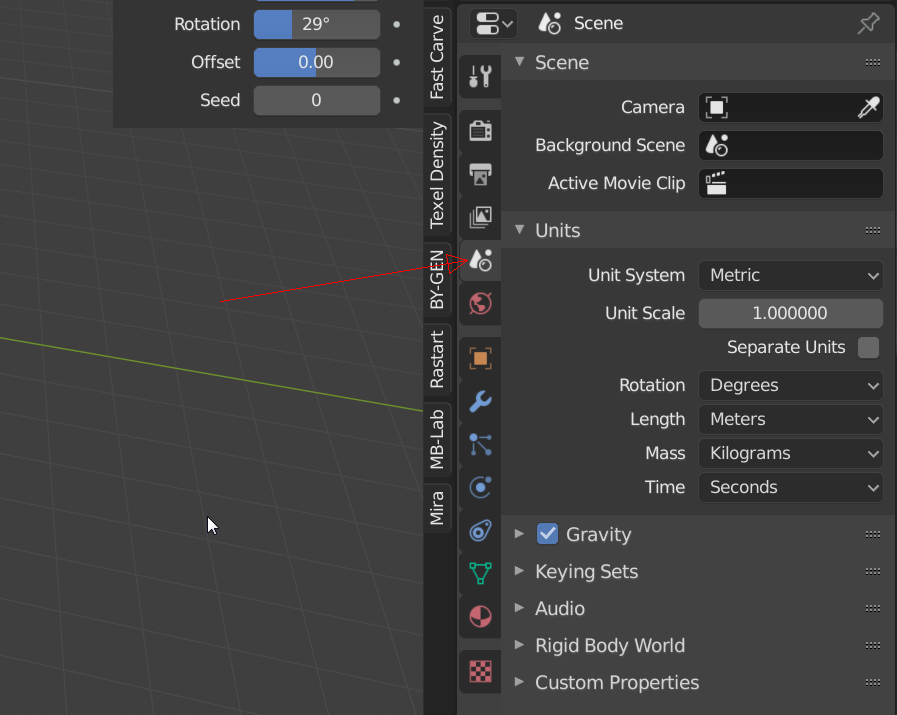
Task: Collapse the Units panel
Action: tap(519, 230)
